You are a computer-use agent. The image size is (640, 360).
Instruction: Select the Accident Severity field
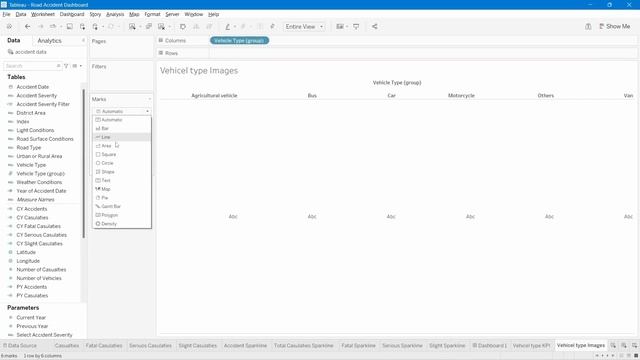click(x=37, y=96)
